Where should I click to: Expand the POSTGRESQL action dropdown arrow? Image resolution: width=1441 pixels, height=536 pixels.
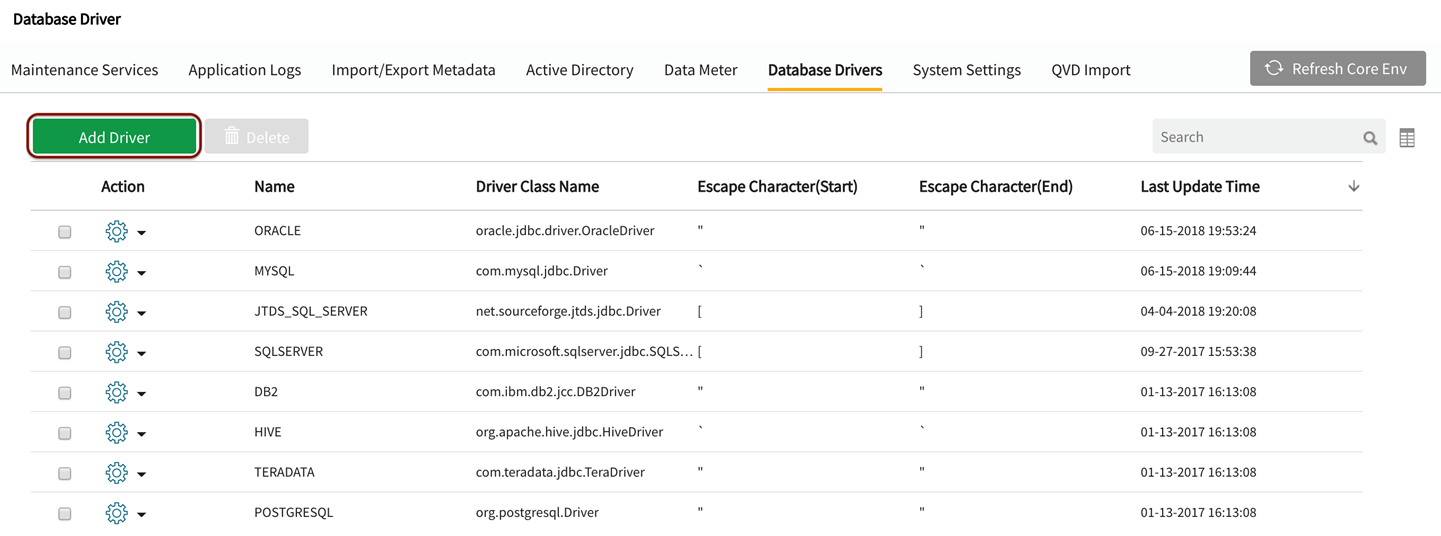[x=142, y=514]
